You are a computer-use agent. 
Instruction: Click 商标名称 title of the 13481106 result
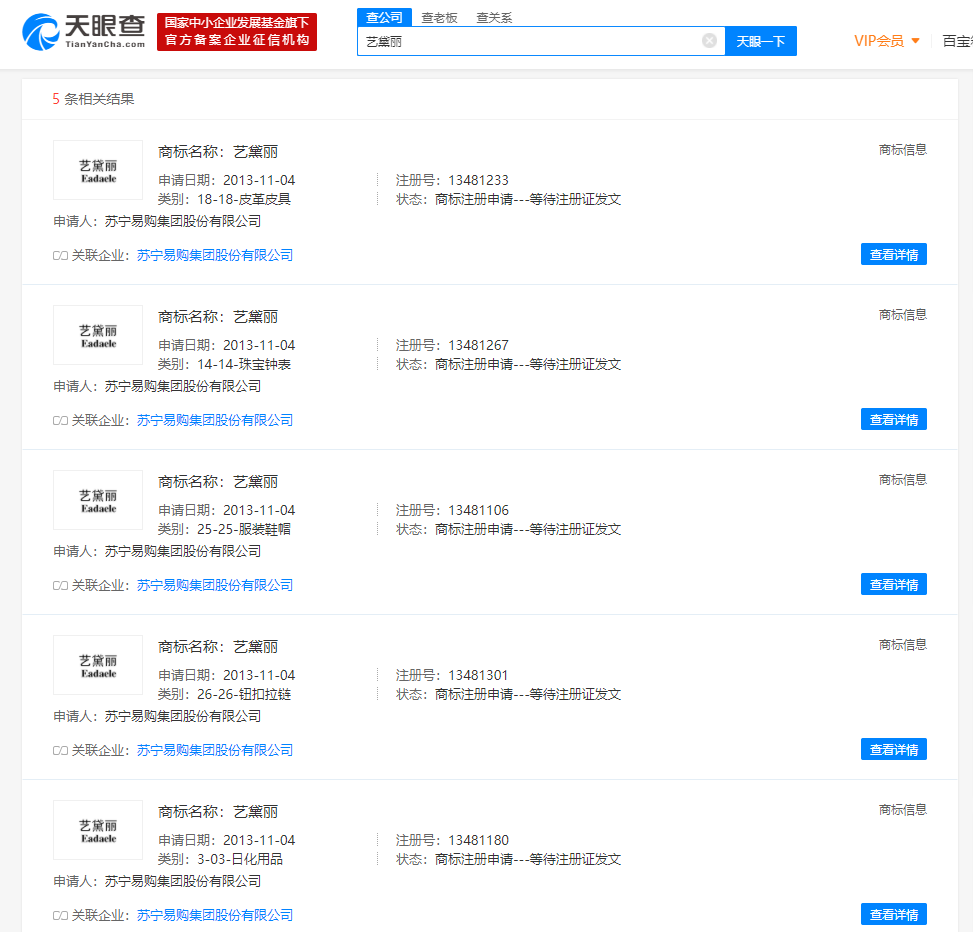(218, 482)
